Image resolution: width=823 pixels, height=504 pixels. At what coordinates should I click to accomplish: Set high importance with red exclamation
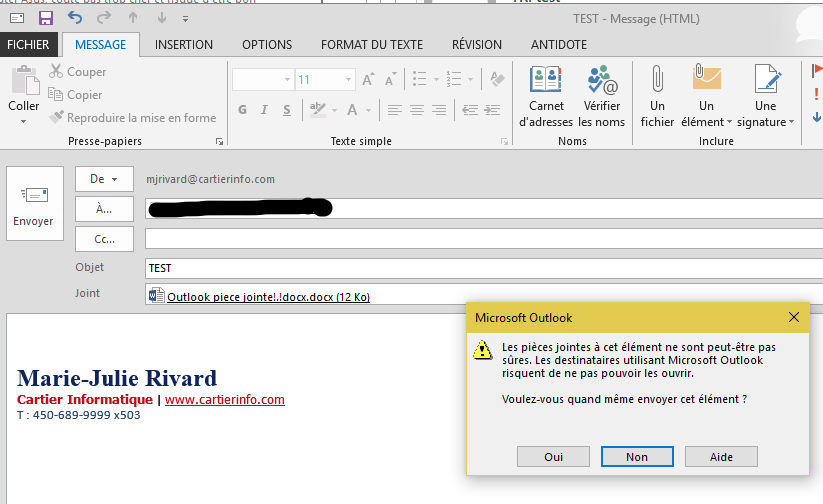(816, 94)
